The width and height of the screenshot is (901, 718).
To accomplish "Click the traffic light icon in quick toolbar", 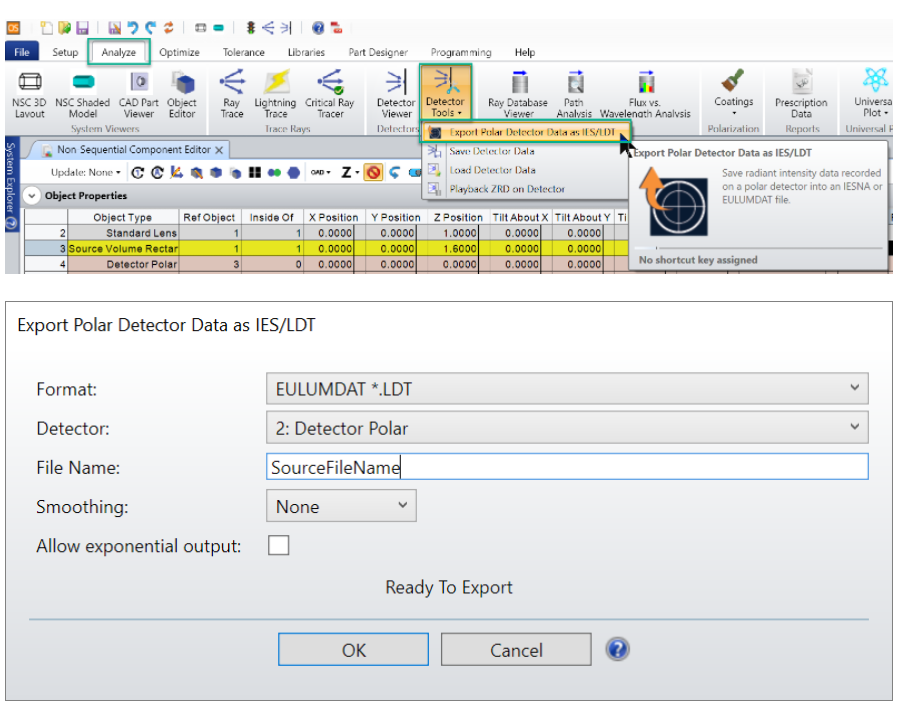I will coord(251,28).
